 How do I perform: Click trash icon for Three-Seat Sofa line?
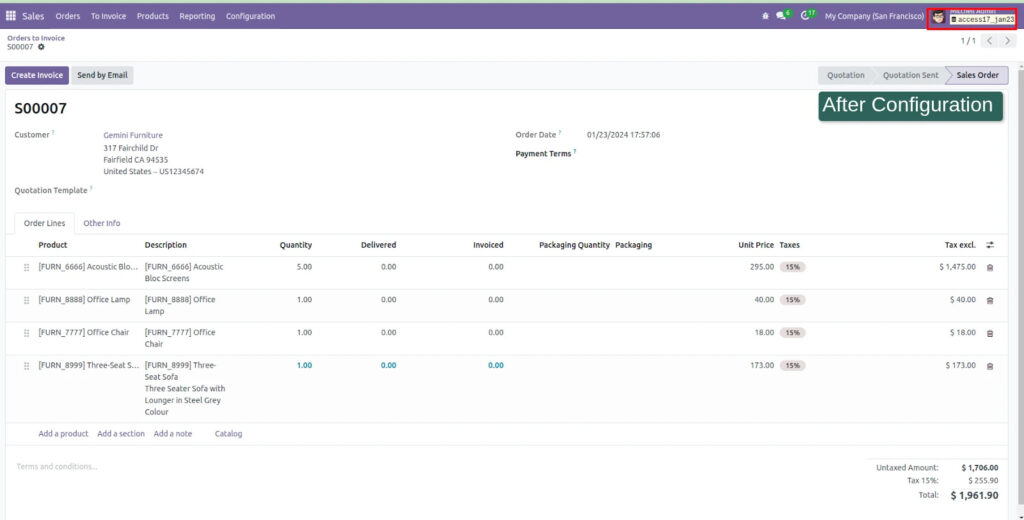[x=990, y=366]
